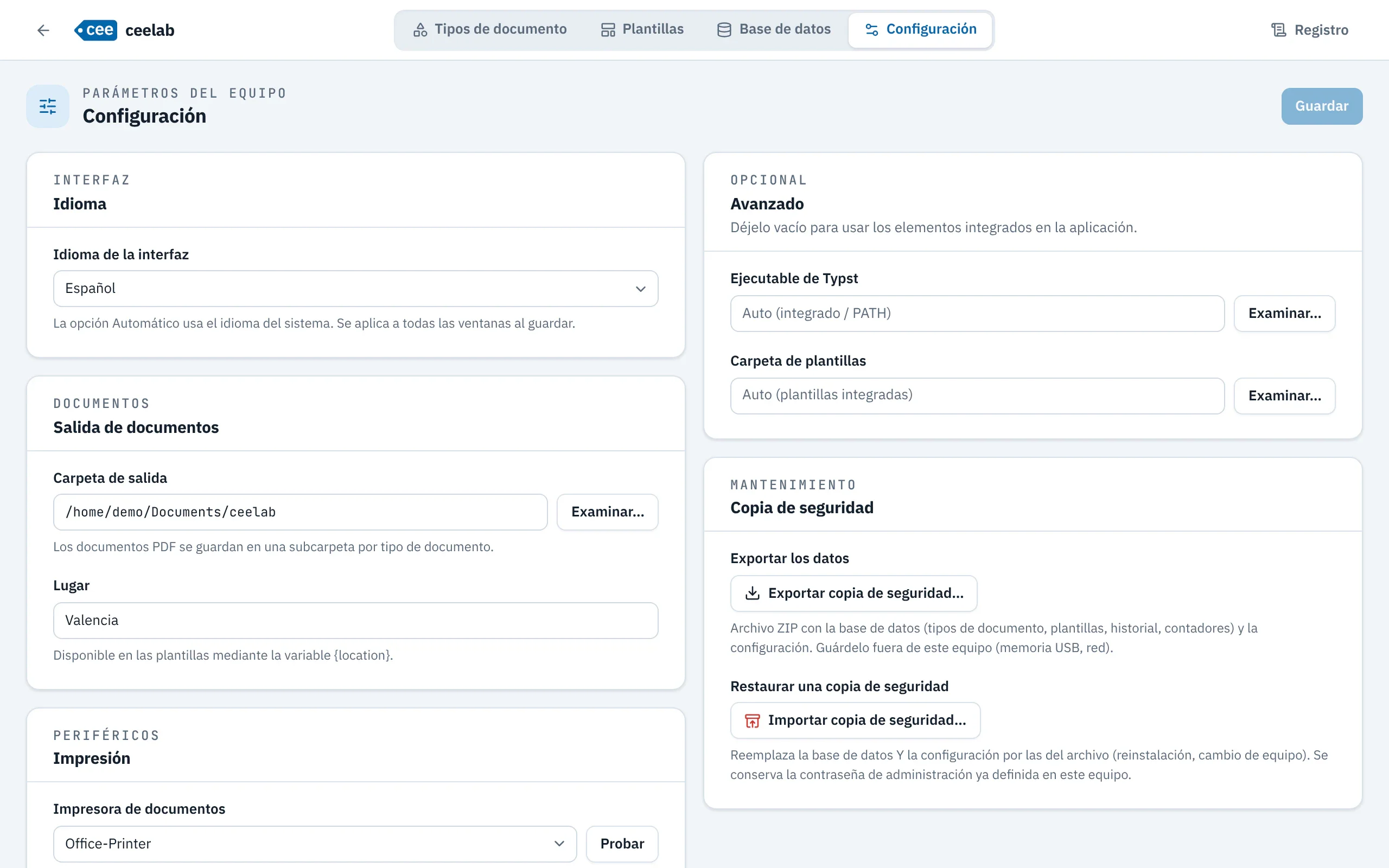Save settings with the Guardar button

1321,106
